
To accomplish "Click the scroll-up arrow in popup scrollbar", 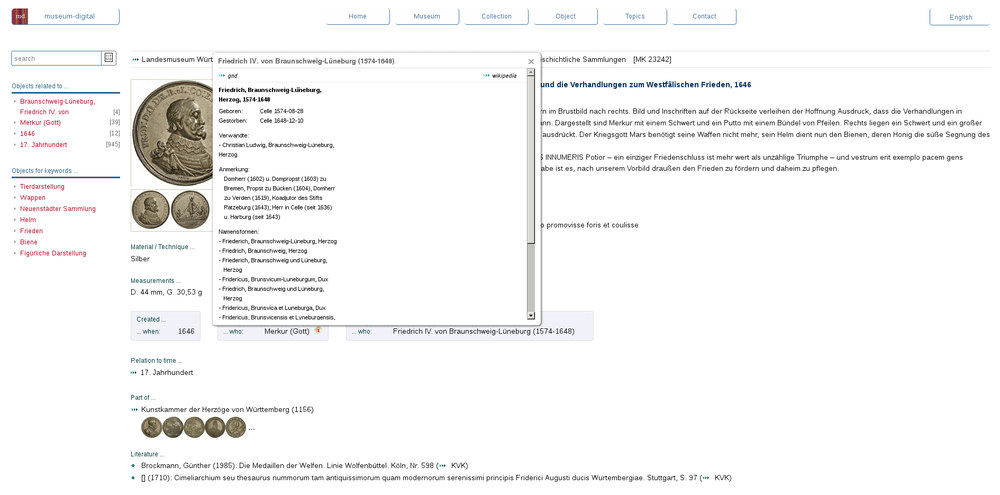I will coord(531,74).
